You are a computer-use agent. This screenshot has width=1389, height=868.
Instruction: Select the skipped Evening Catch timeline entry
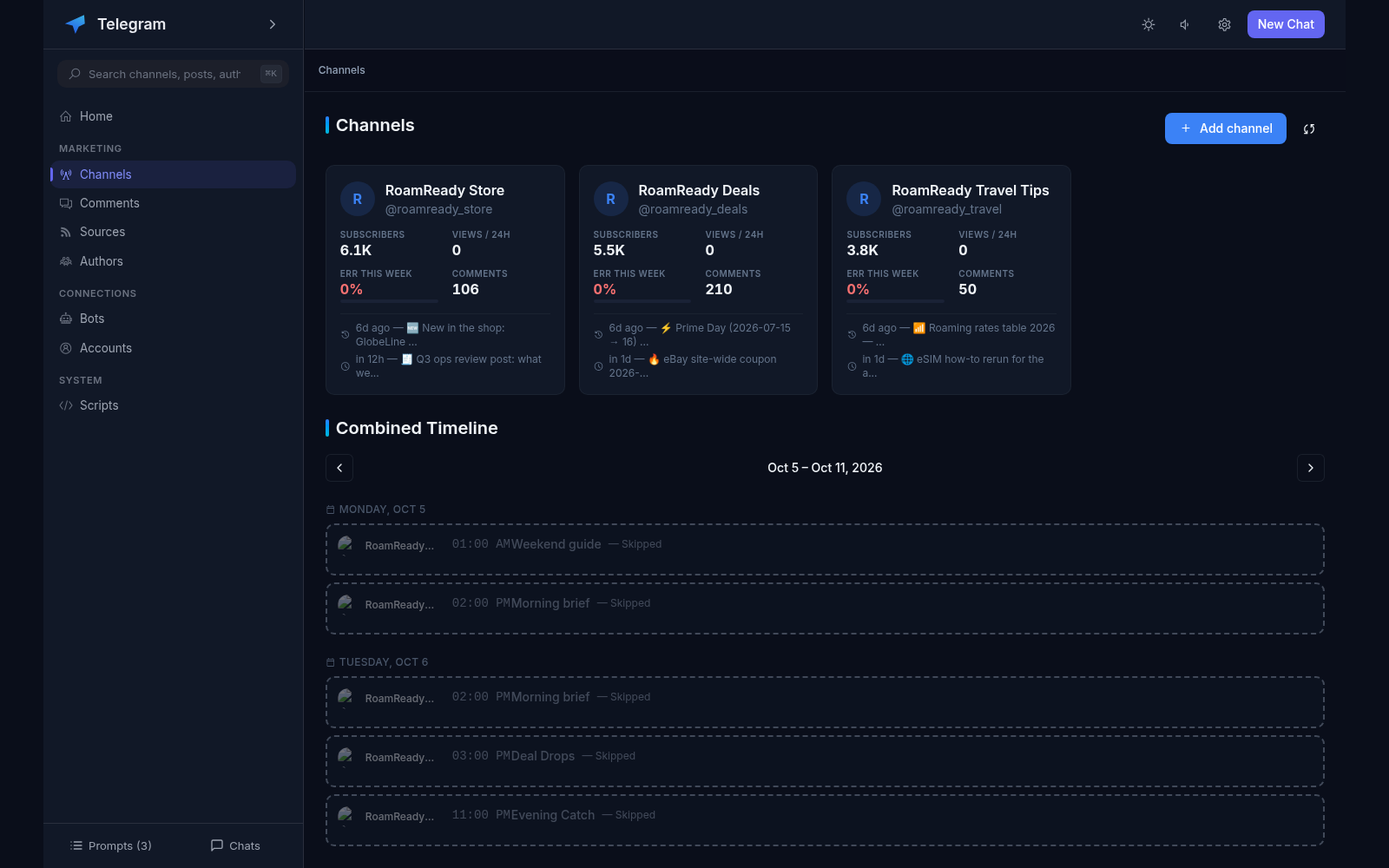(825, 820)
